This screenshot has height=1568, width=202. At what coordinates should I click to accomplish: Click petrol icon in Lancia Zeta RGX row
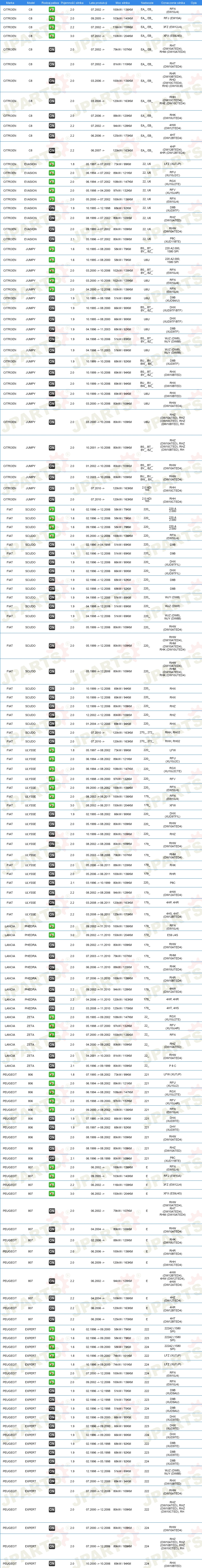tap(52, 1017)
